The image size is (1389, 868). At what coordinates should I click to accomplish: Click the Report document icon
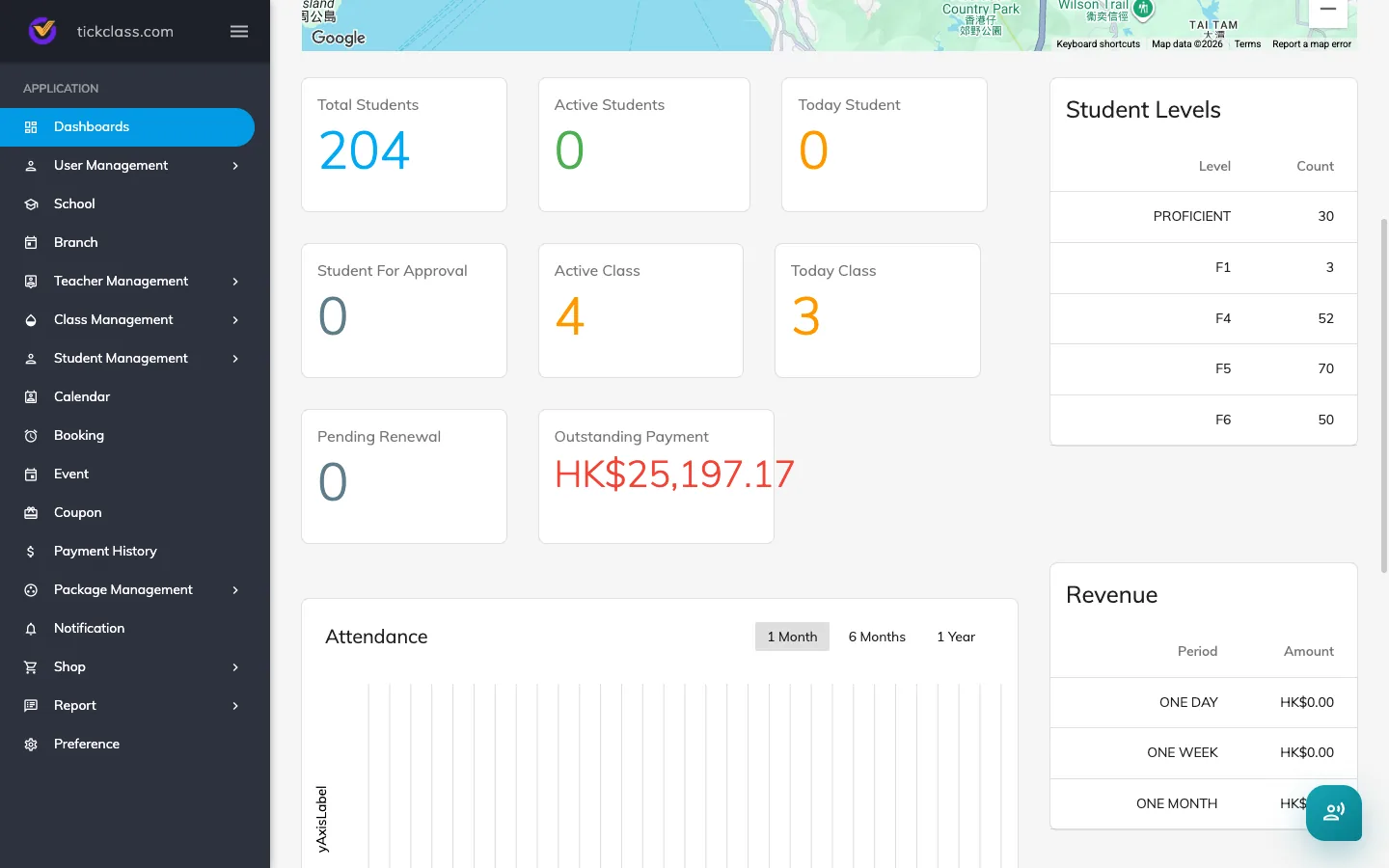[x=31, y=706]
